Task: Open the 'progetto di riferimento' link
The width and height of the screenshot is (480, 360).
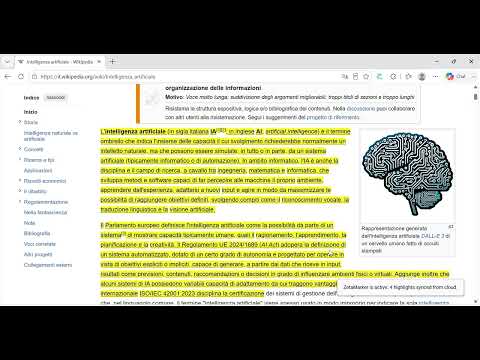Action: click(x=333, y=117)
